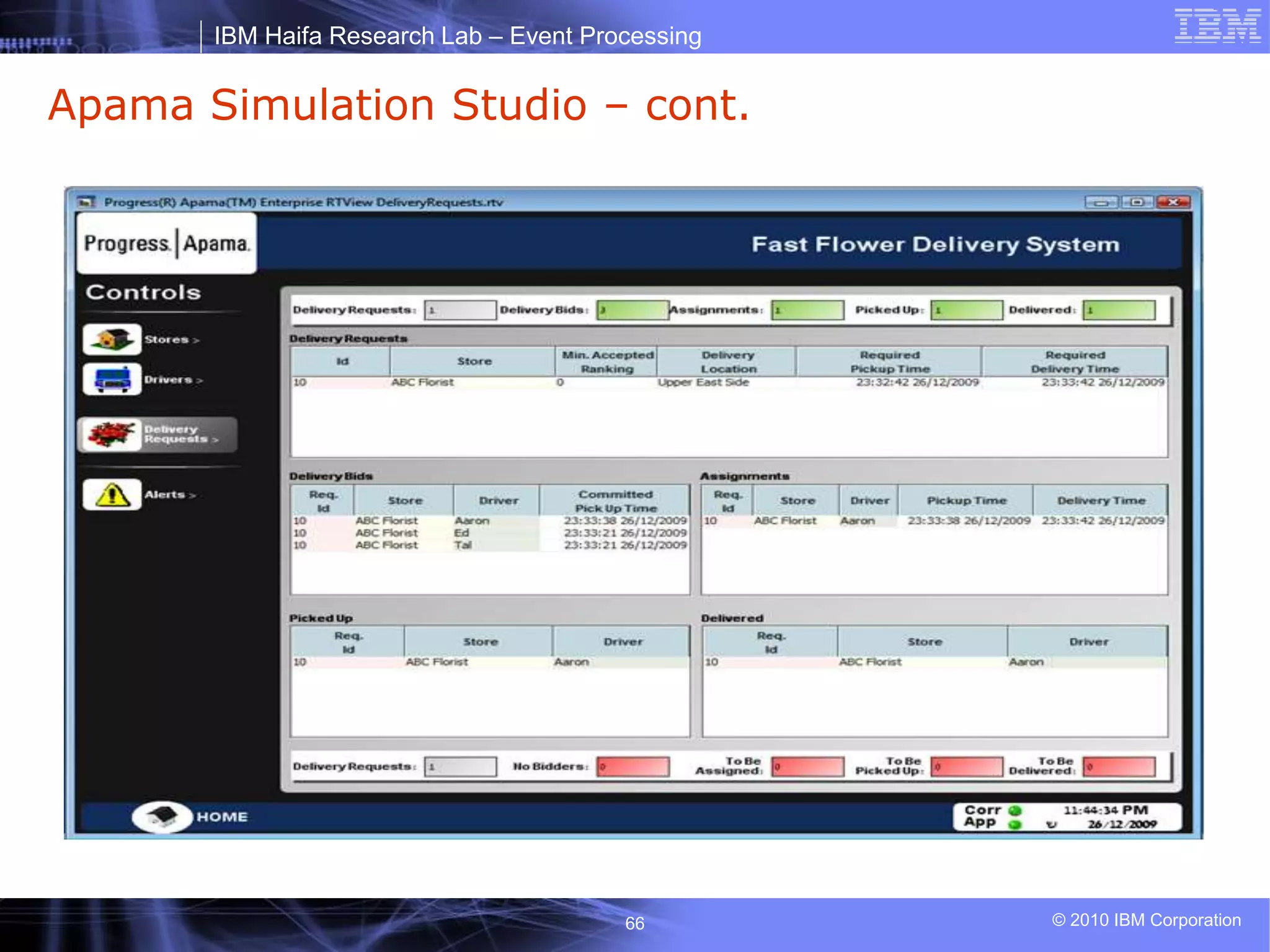Click '26/12/2009' date in status bar

click(x=1122, y=824)
